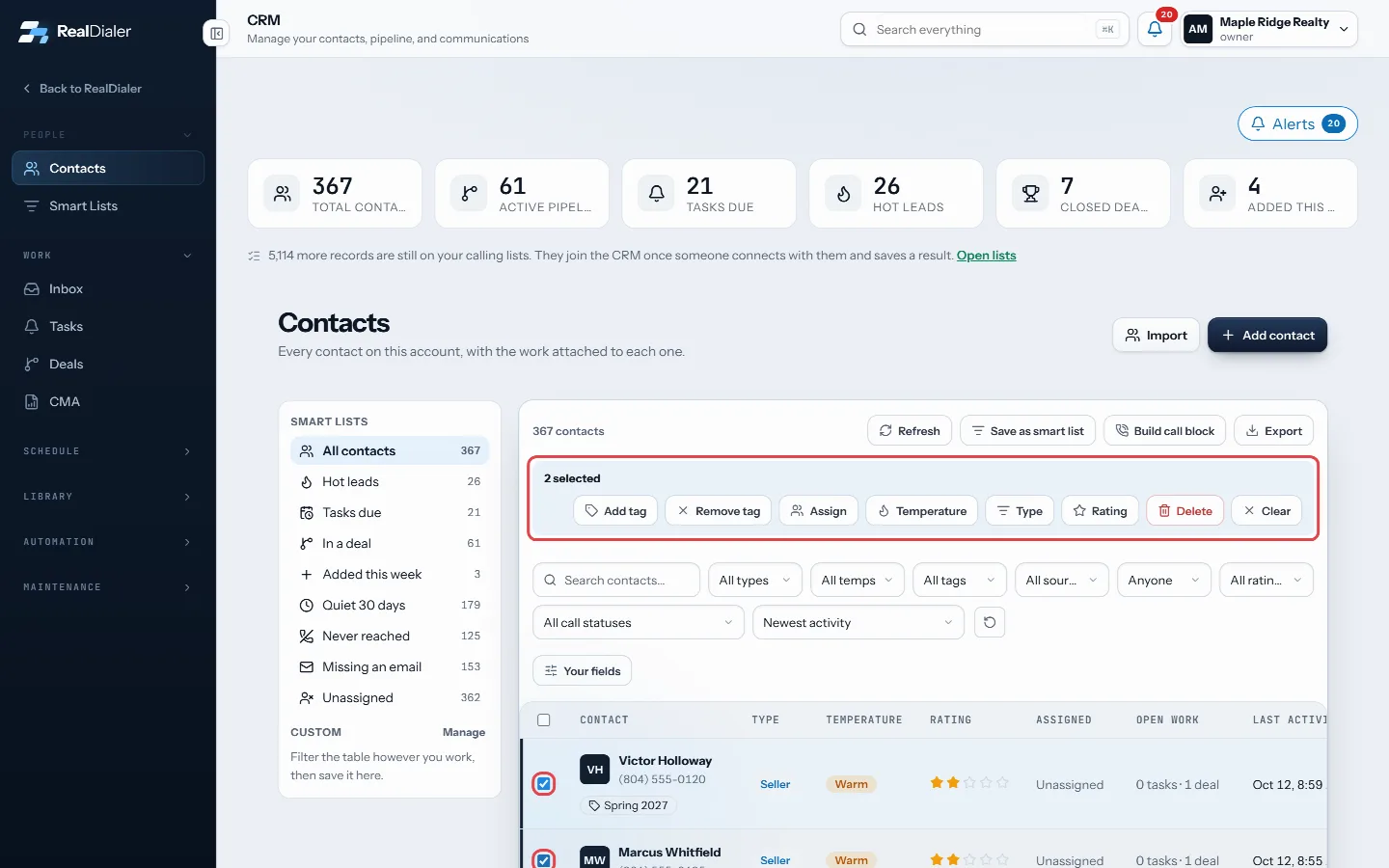Change sort from Newest activity dropdown

(858, 623)
